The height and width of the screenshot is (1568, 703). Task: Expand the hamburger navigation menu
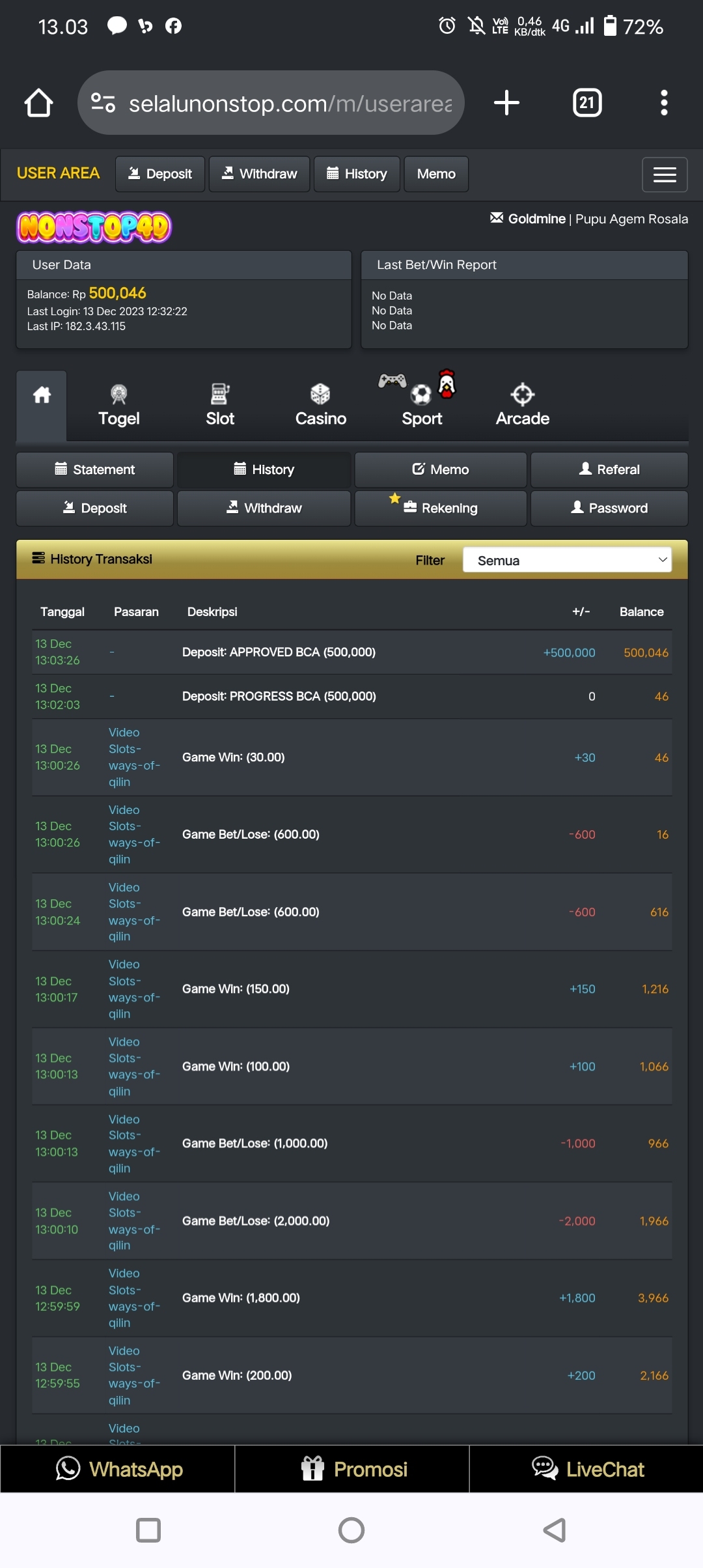click(x=665, y=175)
